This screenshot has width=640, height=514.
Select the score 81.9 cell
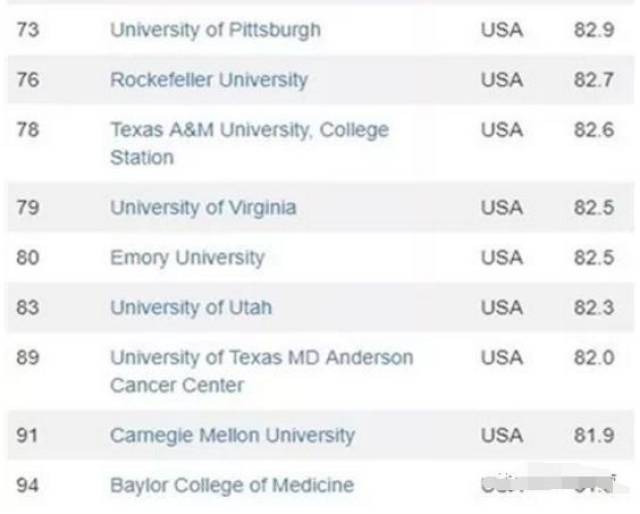point(594,435)
